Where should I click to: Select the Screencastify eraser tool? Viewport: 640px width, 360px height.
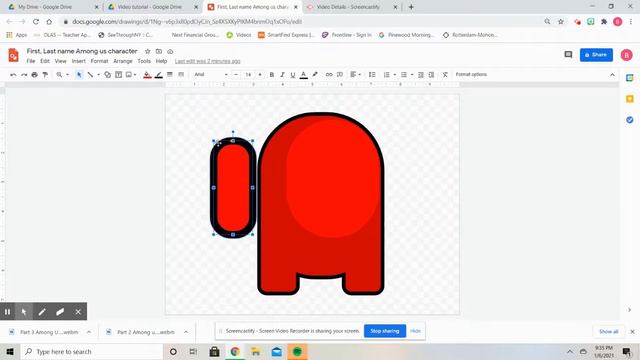click(x=60, y=312)
